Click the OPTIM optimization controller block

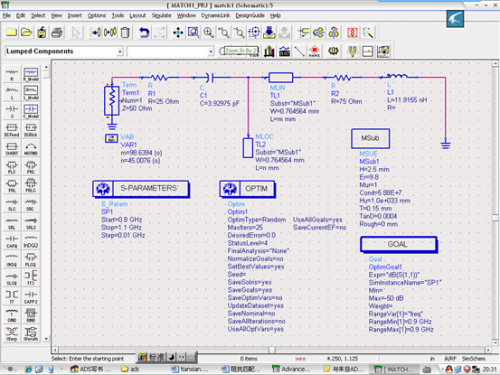pos(247,189)
